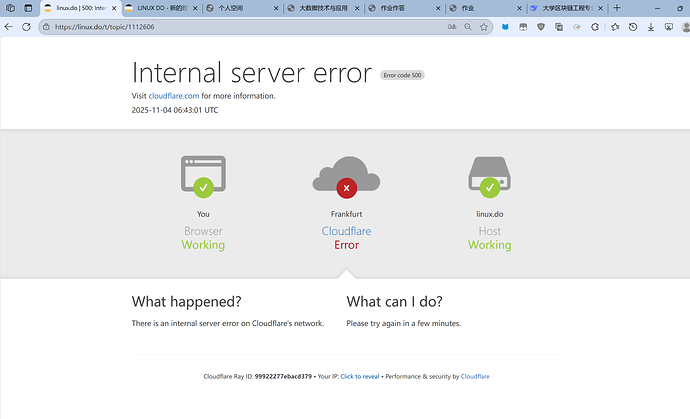The width and height of the screenshot is (690, 419).
Task: Open the user profile avatar
Action: (686, 27)
